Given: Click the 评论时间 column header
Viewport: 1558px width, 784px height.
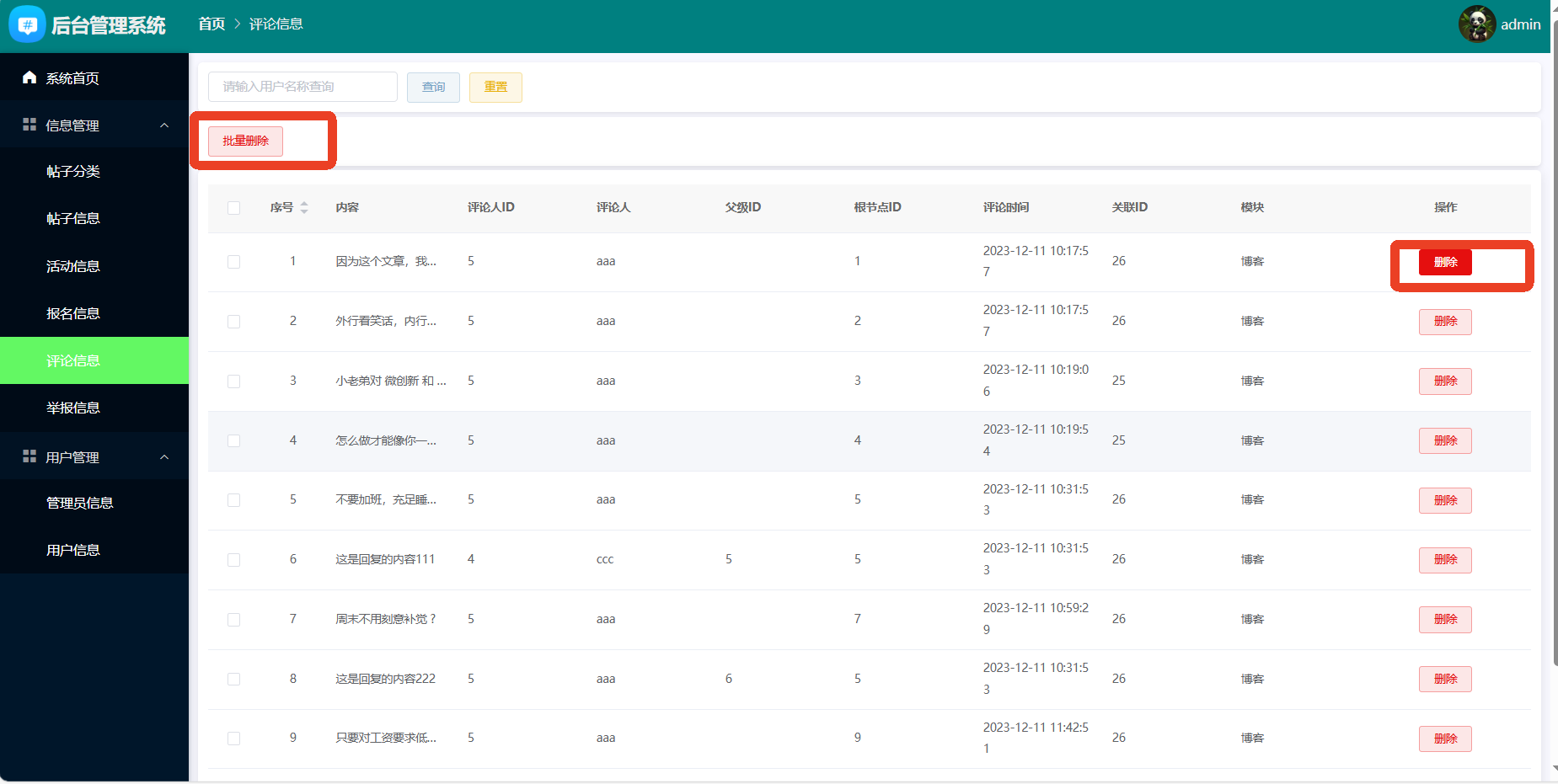Looking at the screenshot, I should [1006, 207].
